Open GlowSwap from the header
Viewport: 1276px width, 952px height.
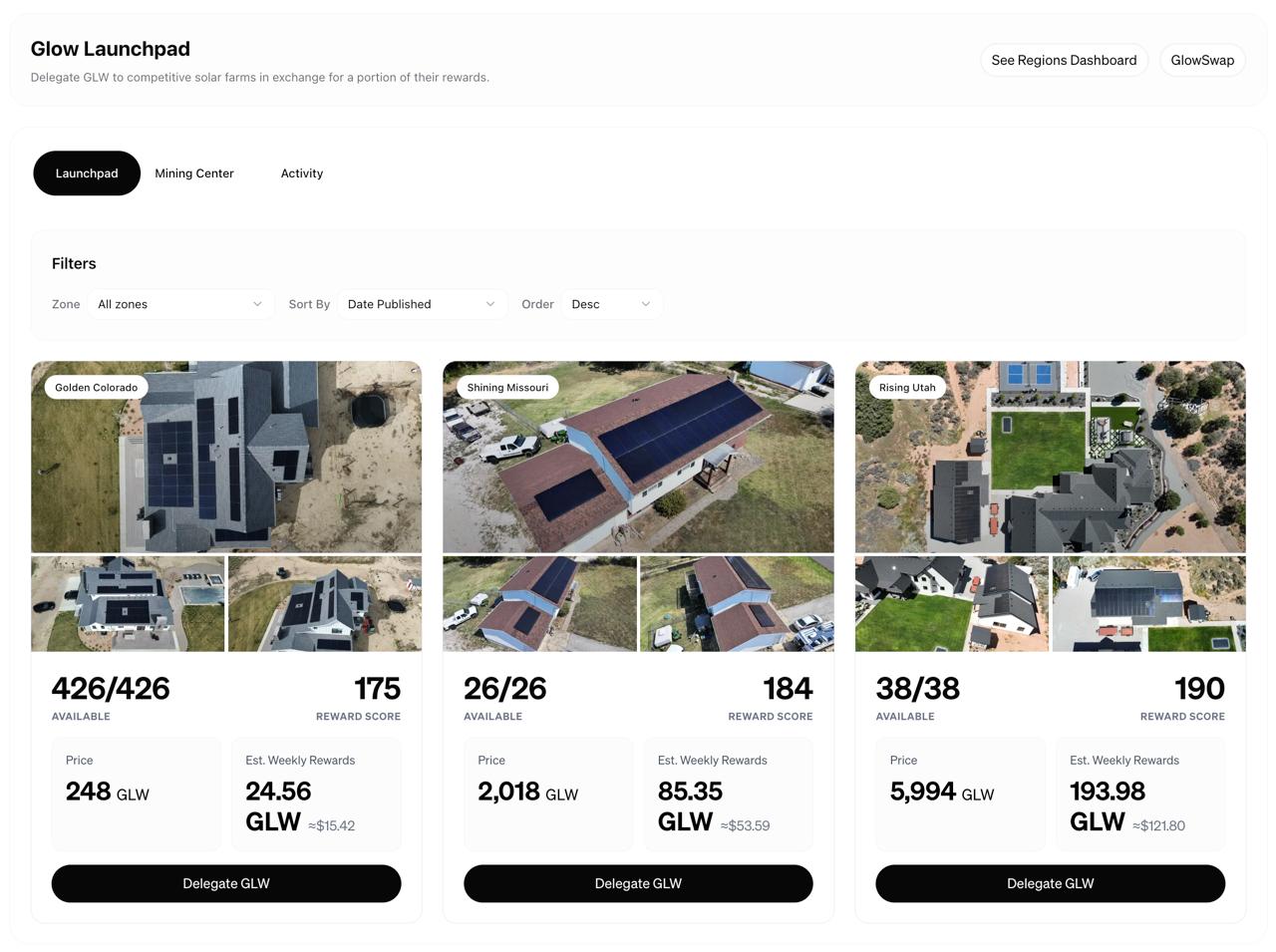[x=1202, y=60]
